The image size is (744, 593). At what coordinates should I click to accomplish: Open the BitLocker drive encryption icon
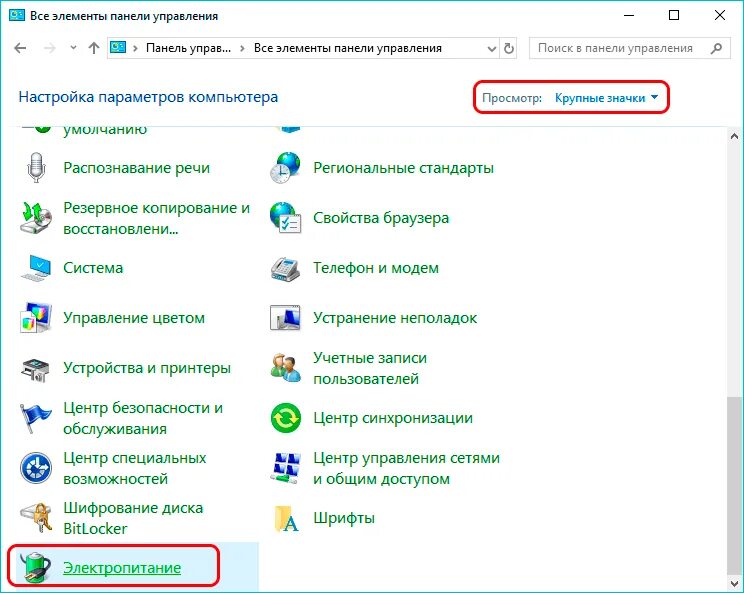click(x=36, y=518)
